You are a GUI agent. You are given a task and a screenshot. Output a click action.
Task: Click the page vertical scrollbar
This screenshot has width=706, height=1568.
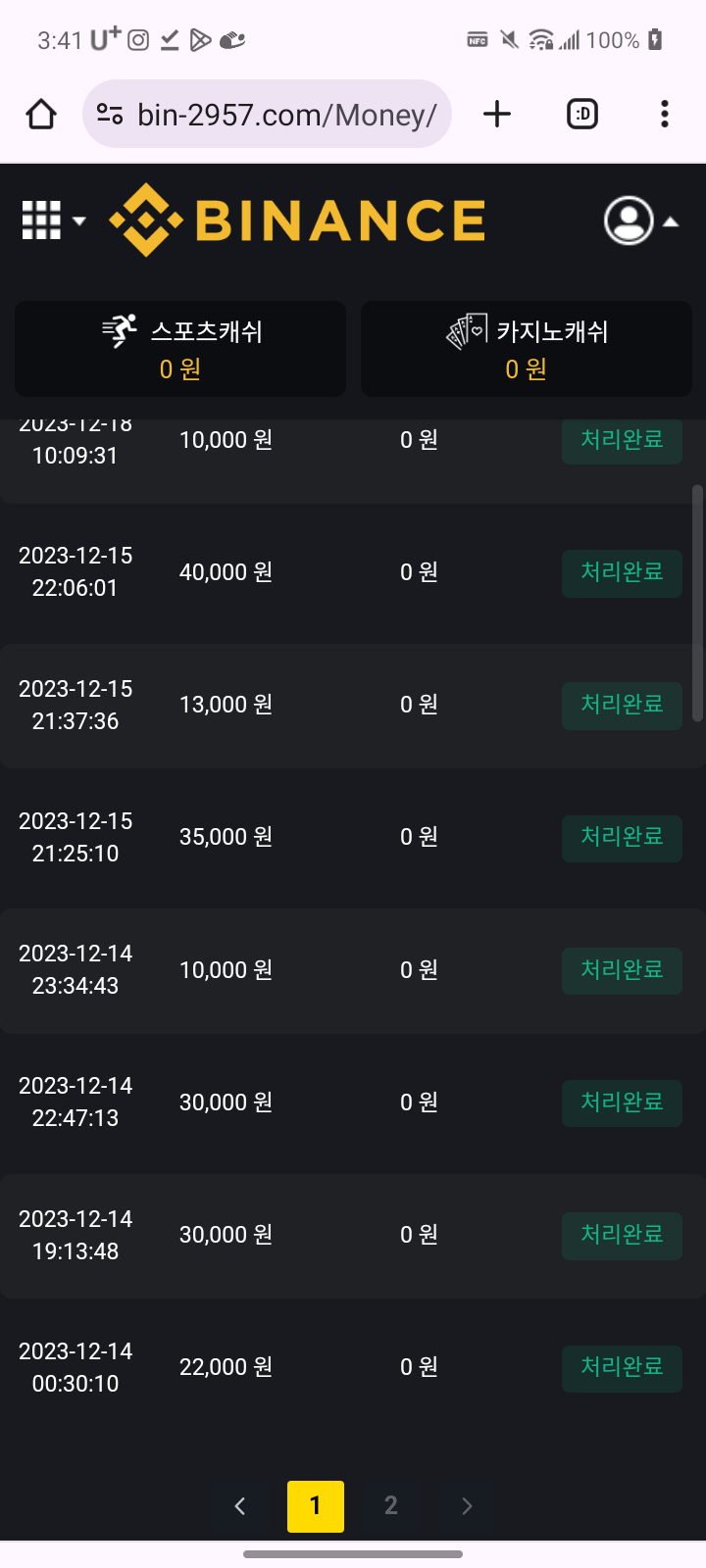[x=698, y=603]
